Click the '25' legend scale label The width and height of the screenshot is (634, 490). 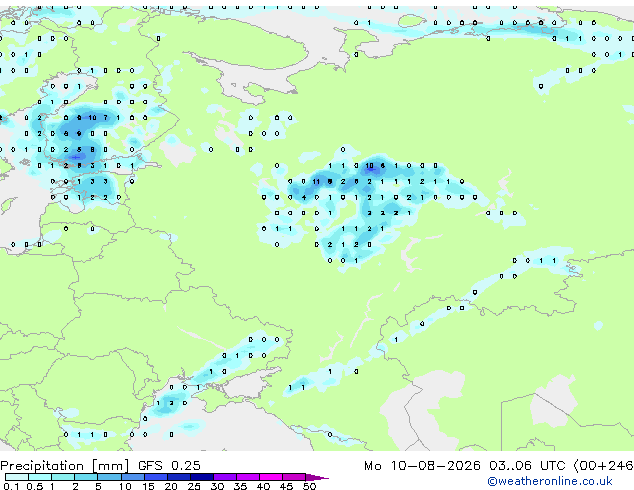tap(194, 486)
